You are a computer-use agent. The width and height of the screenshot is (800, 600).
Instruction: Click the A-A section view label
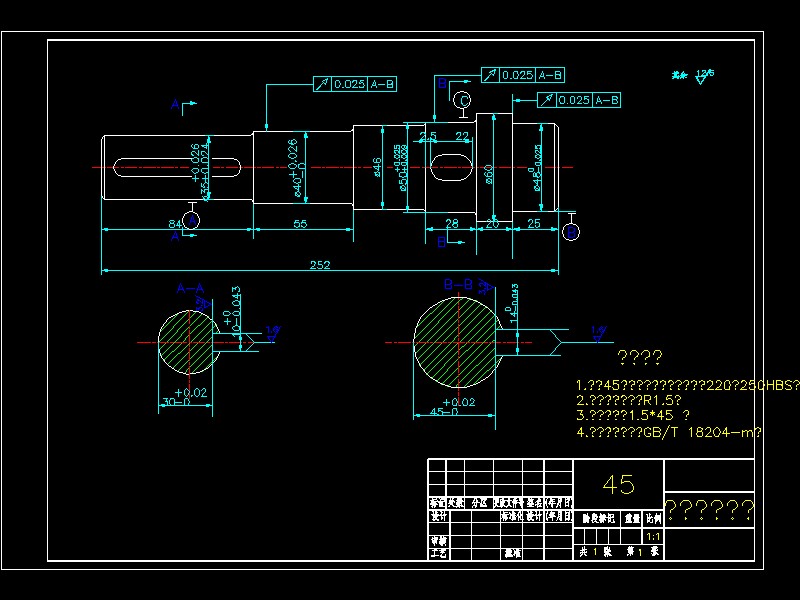190,289
